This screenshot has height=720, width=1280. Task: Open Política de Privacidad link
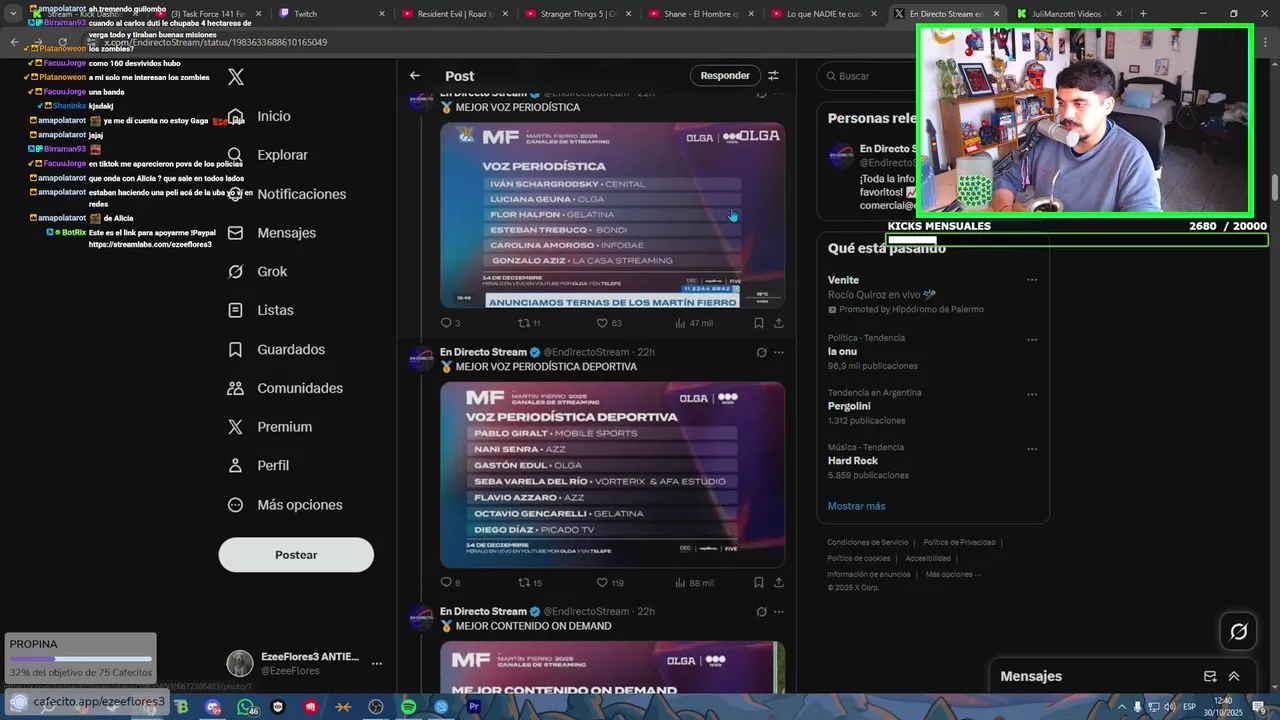pos(959,542)
